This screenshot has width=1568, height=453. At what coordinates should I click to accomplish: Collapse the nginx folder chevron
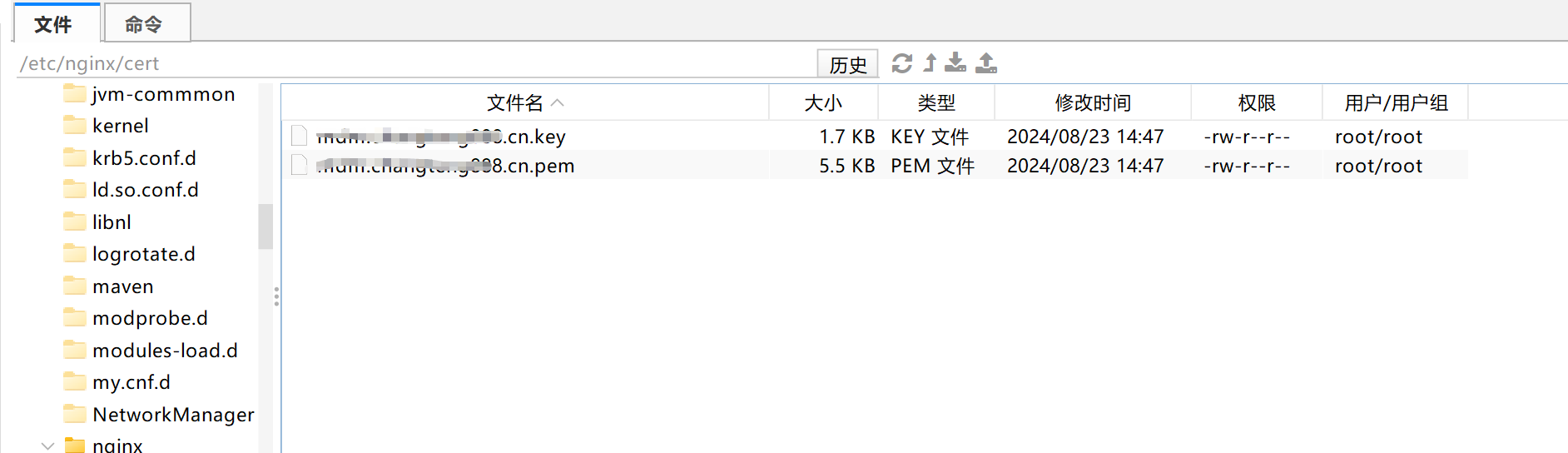pyautogui.click(x=48, y=446)
